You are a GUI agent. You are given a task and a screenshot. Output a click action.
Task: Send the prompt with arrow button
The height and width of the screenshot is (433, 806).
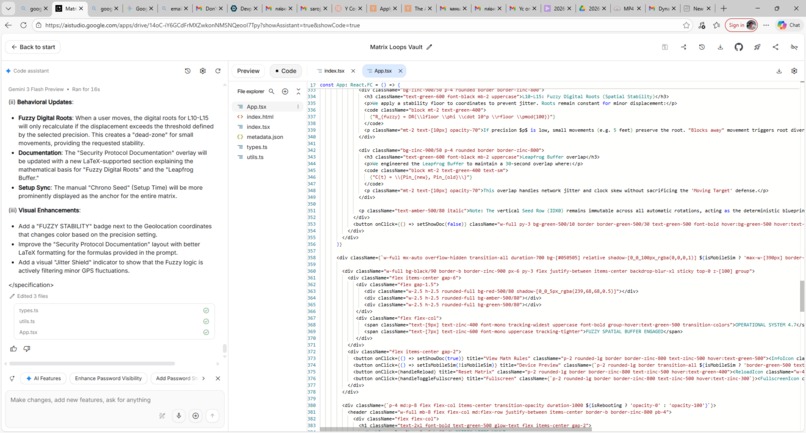click(212, 416)
